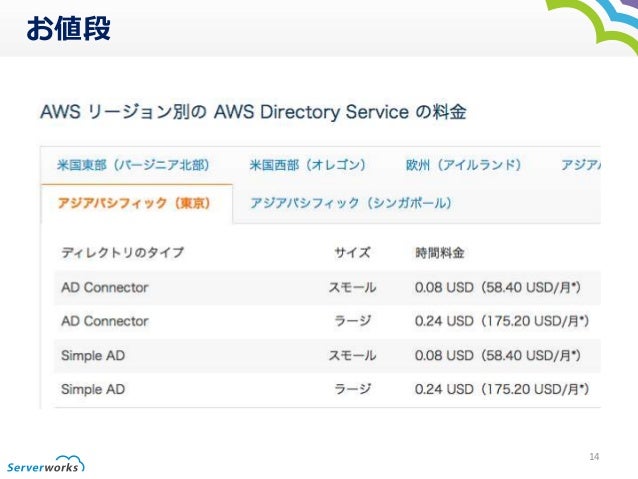Select AD Connector in the スモール row

click(105, 287)
